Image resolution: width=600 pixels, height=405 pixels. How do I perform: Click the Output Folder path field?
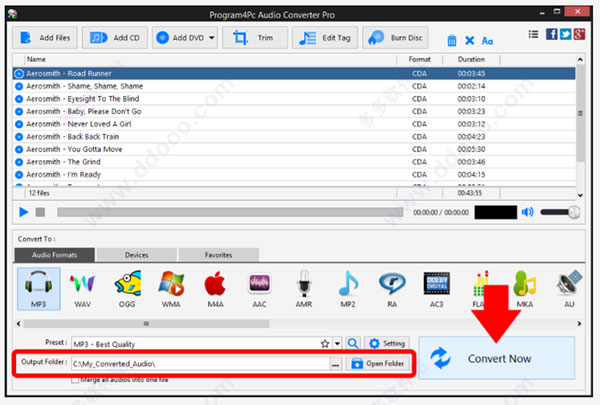[x=201, y=364]
